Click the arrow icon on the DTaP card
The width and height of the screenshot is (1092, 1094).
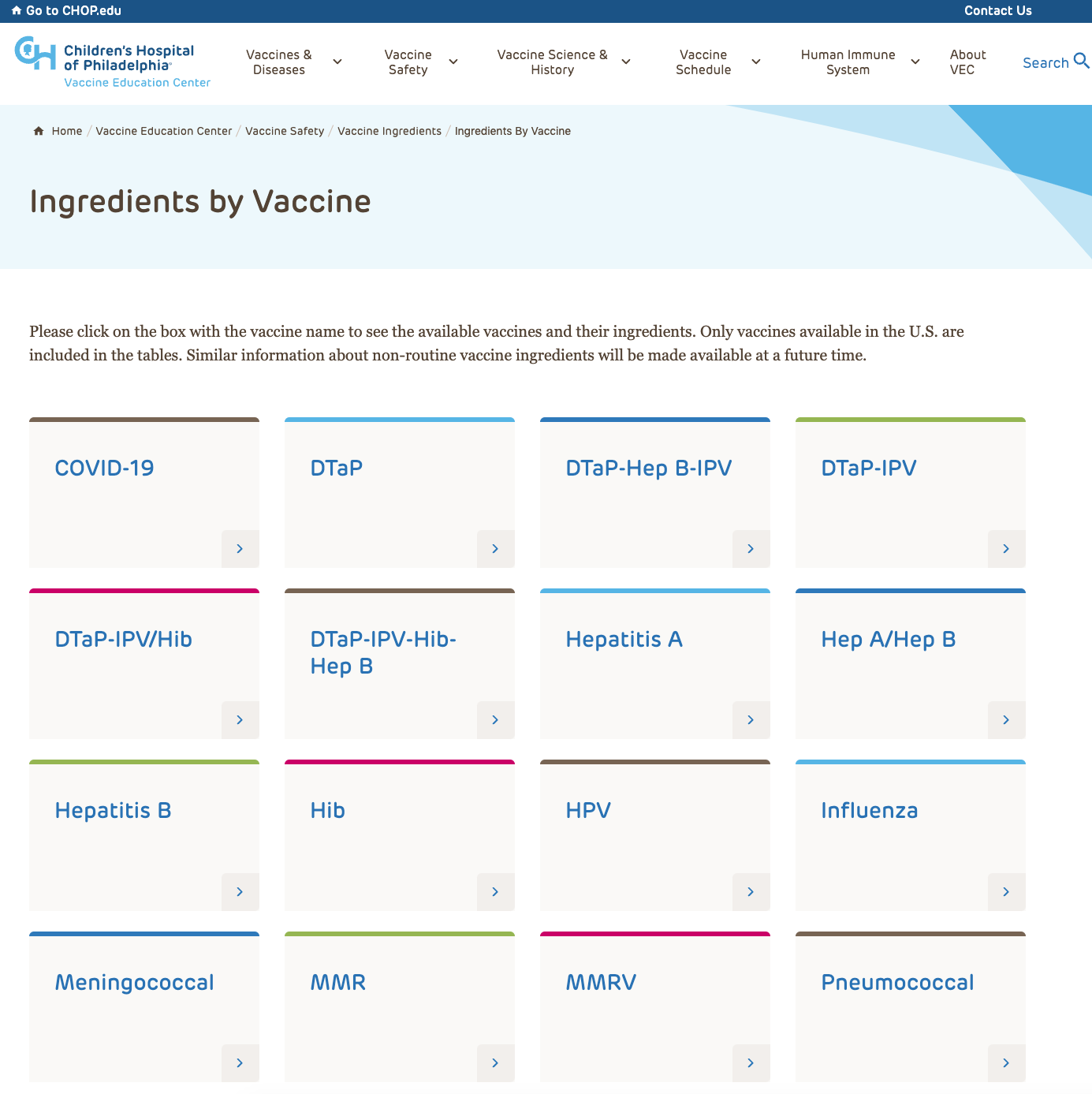[x=496, y=549]
